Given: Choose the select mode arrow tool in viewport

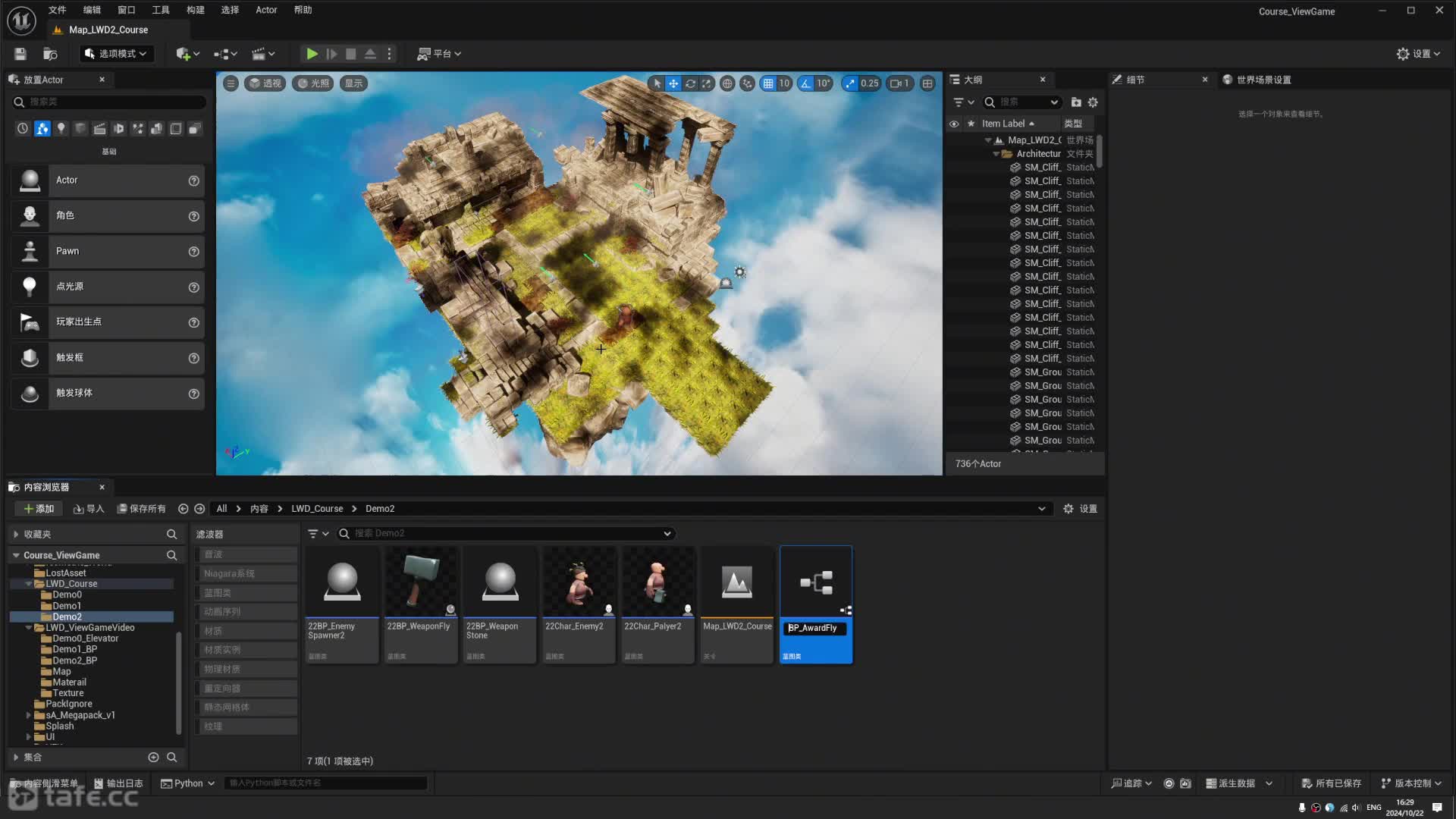Looking at the screenshot, I should coord(657,83).
